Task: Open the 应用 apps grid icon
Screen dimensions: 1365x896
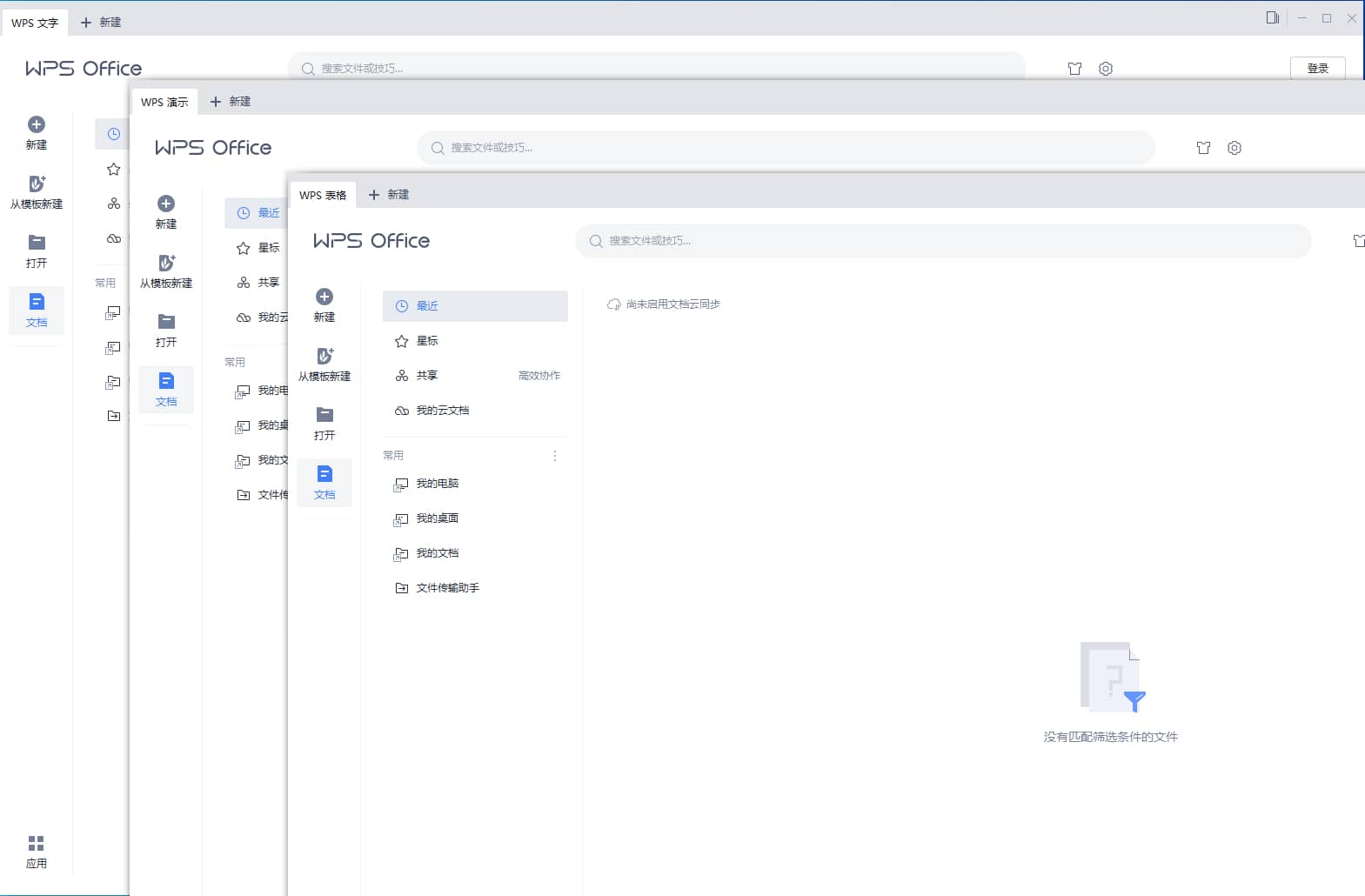Action: pyautogui.click(x=36, y=844)
